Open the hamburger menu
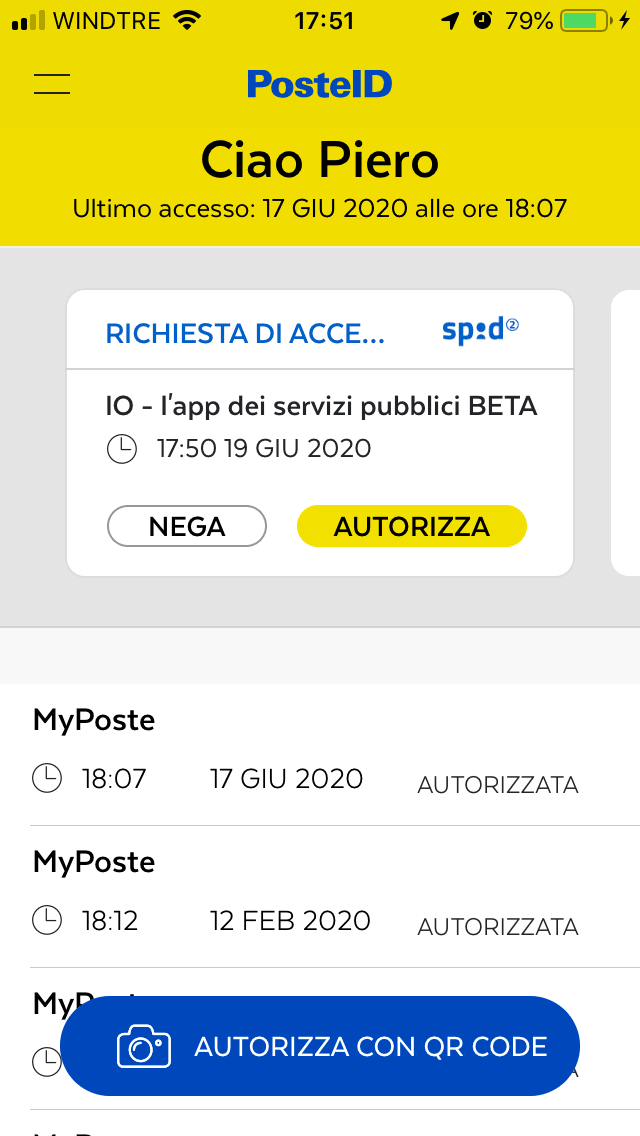Screen dimensions: 640x1136 51,84
